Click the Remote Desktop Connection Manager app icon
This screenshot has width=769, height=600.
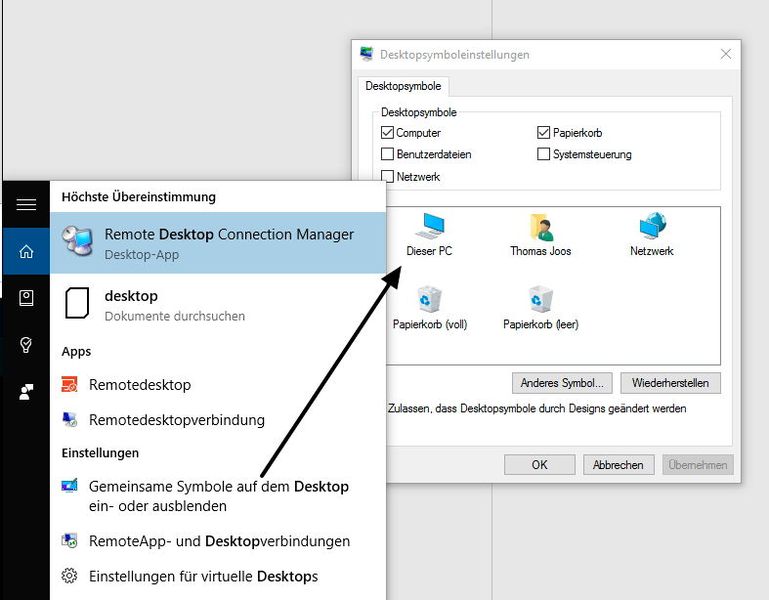pyautogui.click(x=77, y=240)
